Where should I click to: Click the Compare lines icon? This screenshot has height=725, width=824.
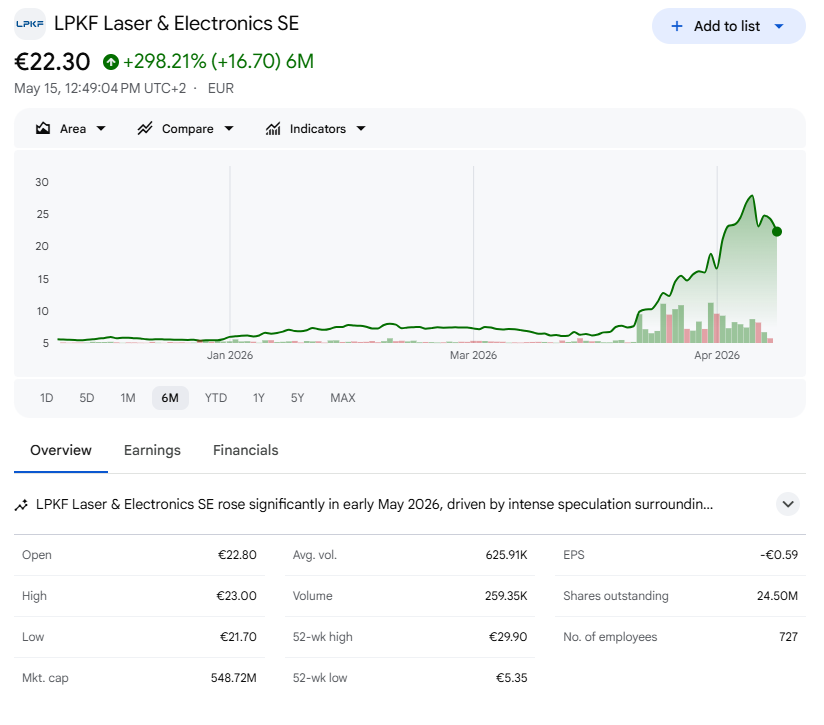(x=145, y=129)
